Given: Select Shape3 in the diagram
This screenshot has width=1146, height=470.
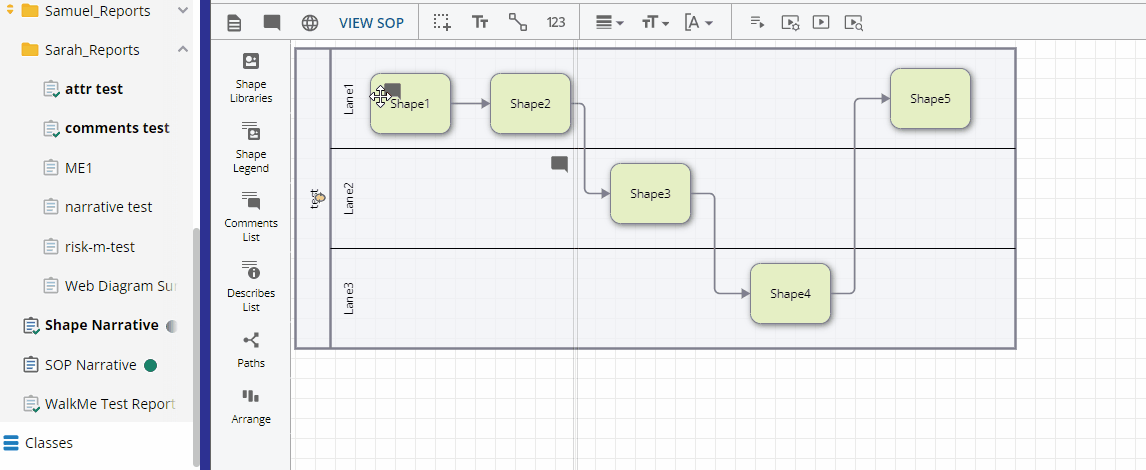Looking at the screenshot, I should click(x=650, y=194).
